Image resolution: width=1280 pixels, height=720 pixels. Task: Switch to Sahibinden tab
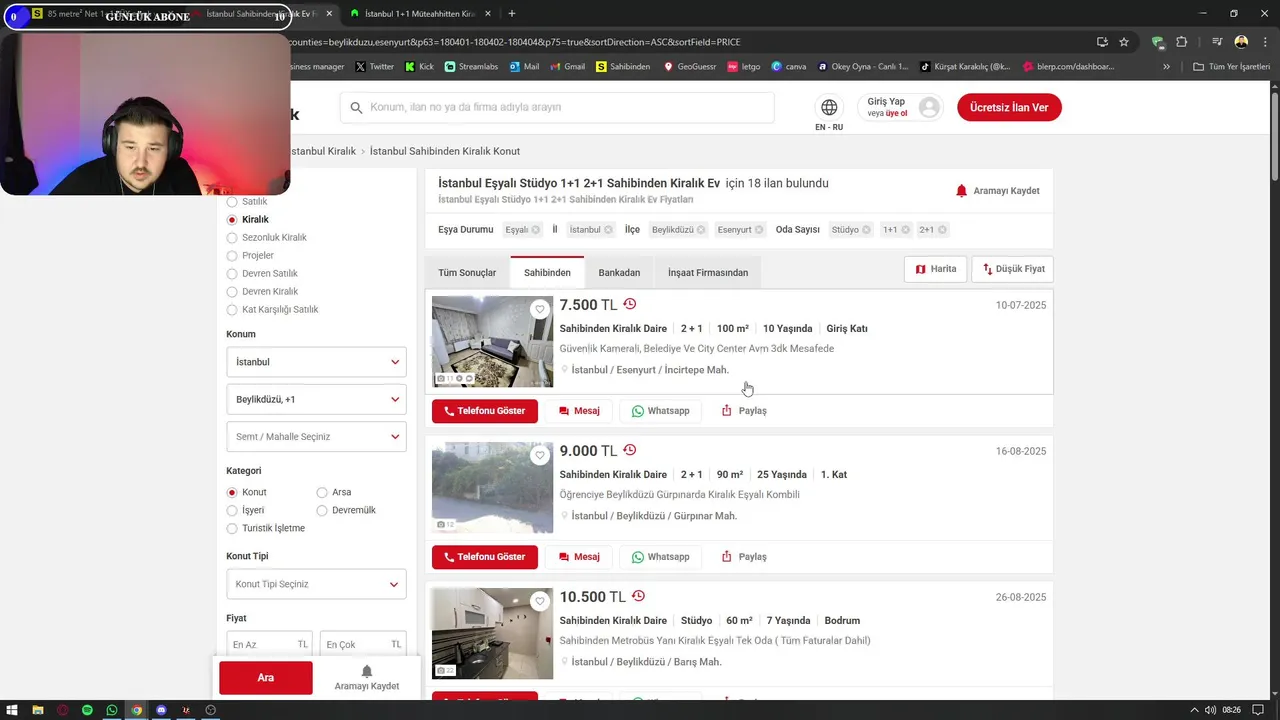[x=547, y=273]
